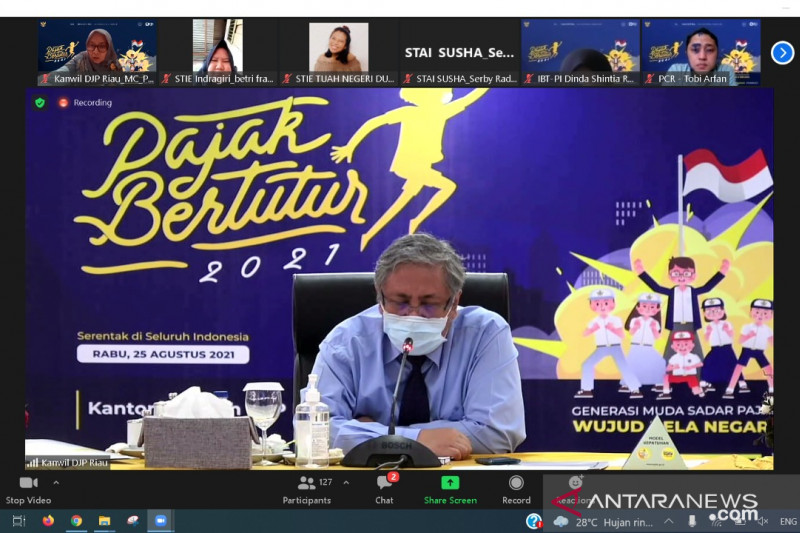800x533 pixels.
Task: Show hidden system tray icons
Action: pos(668,521)
